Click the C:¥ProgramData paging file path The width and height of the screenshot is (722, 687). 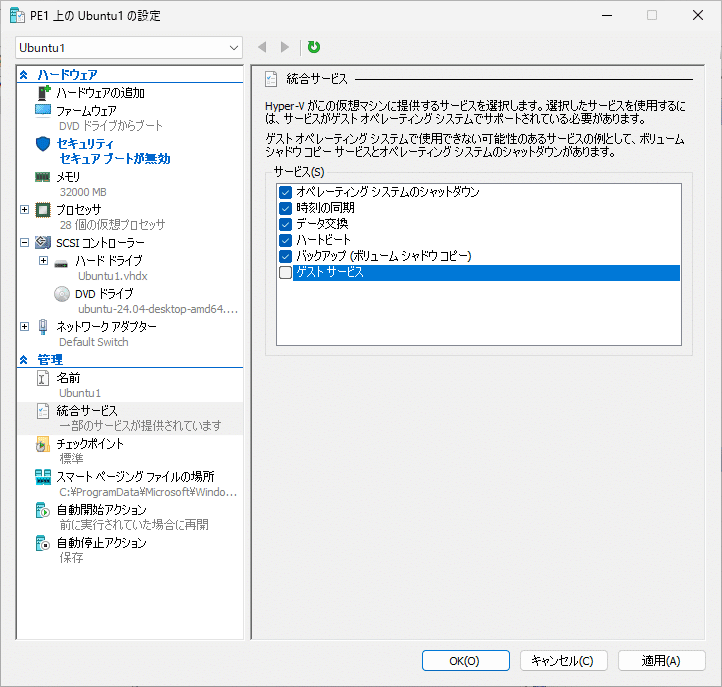(148, 492)
